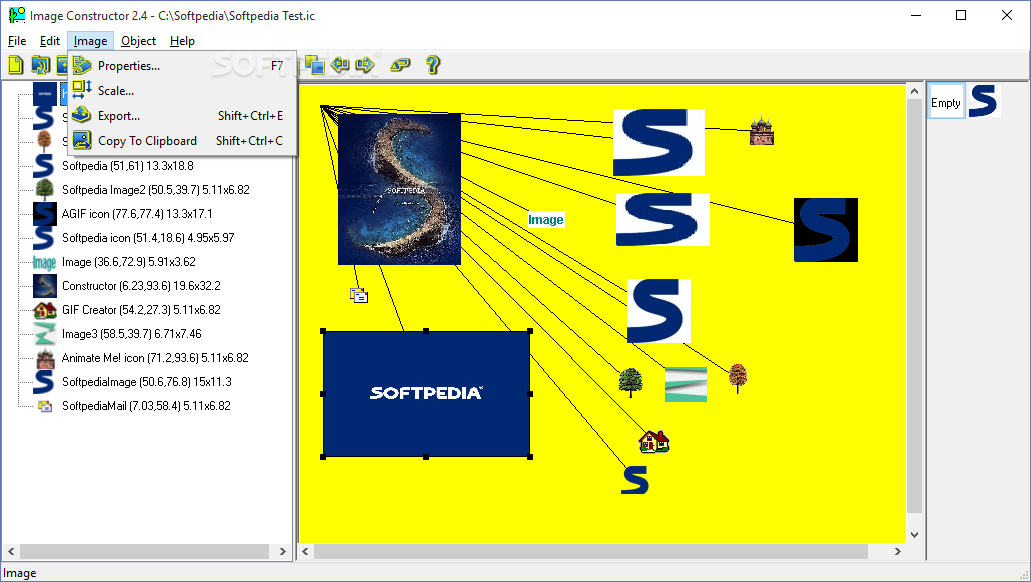Choose Properties... from the Image menu
Screen dimensions: 1031x582
click(182, 66)
